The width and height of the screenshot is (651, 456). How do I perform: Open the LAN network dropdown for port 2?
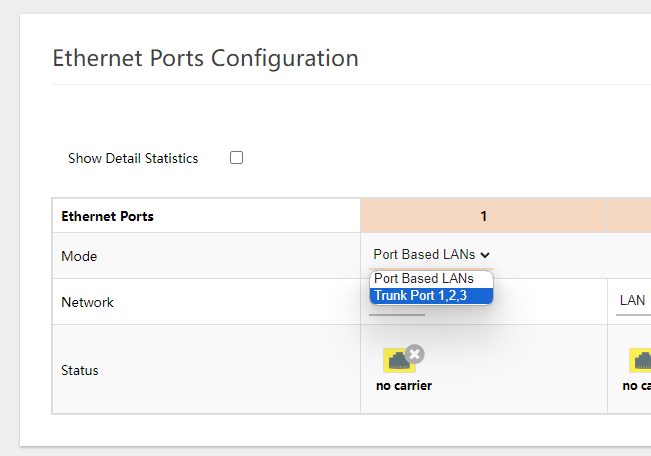click(632, 301)
